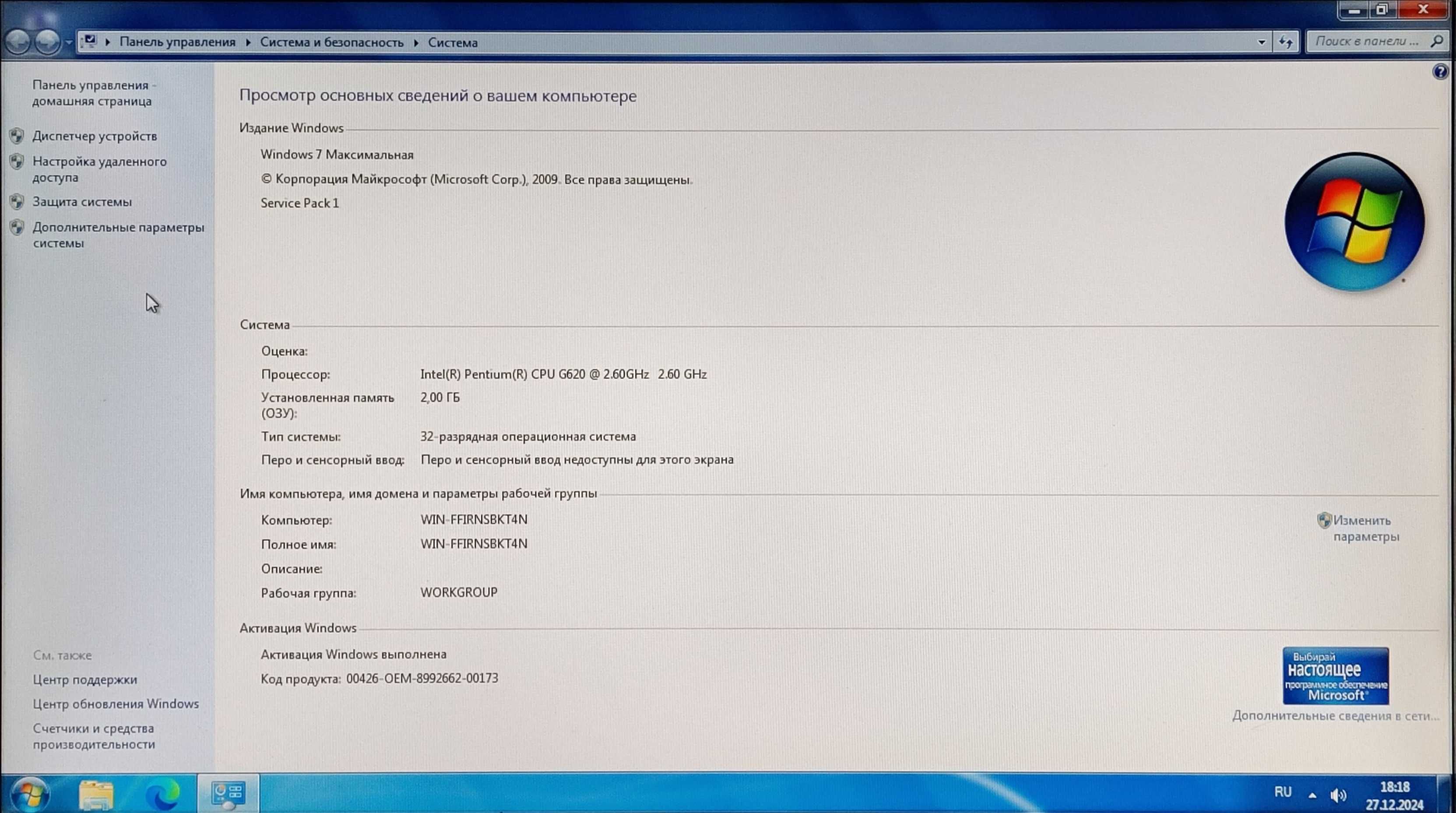Click the product code 00426-OEM-8992662-00173
1456x813 pixels.
(x=422, y=679)
